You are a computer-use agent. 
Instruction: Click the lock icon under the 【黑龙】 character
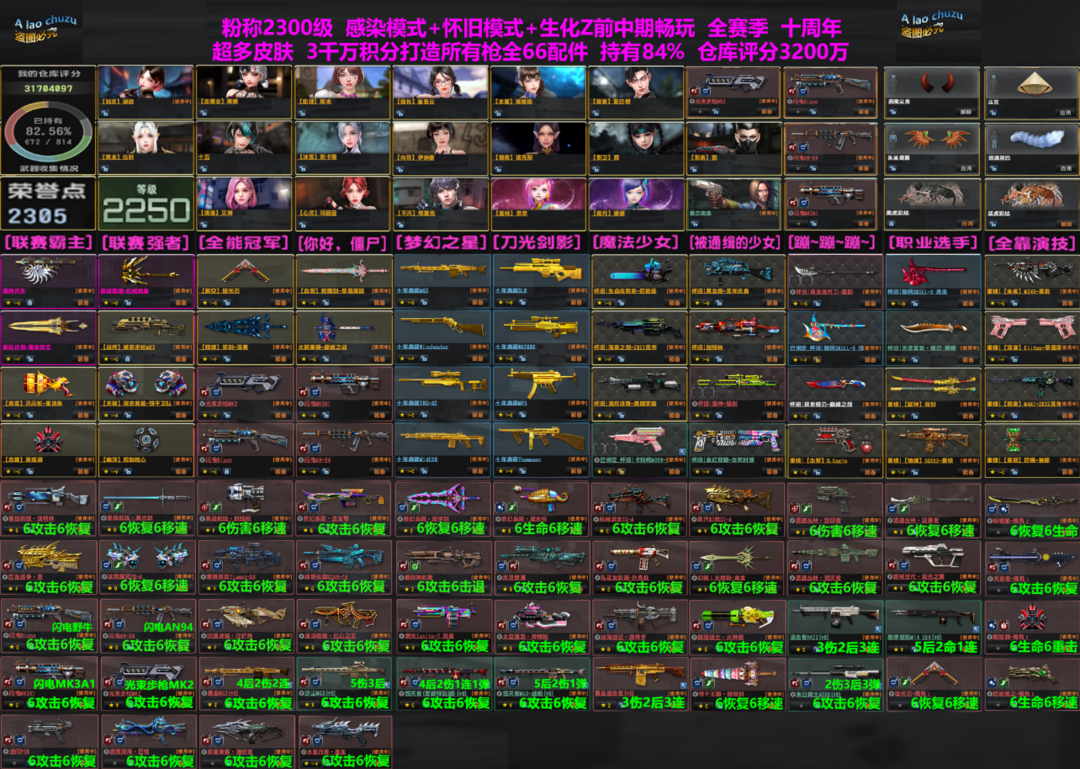click(x=105, y=168)
